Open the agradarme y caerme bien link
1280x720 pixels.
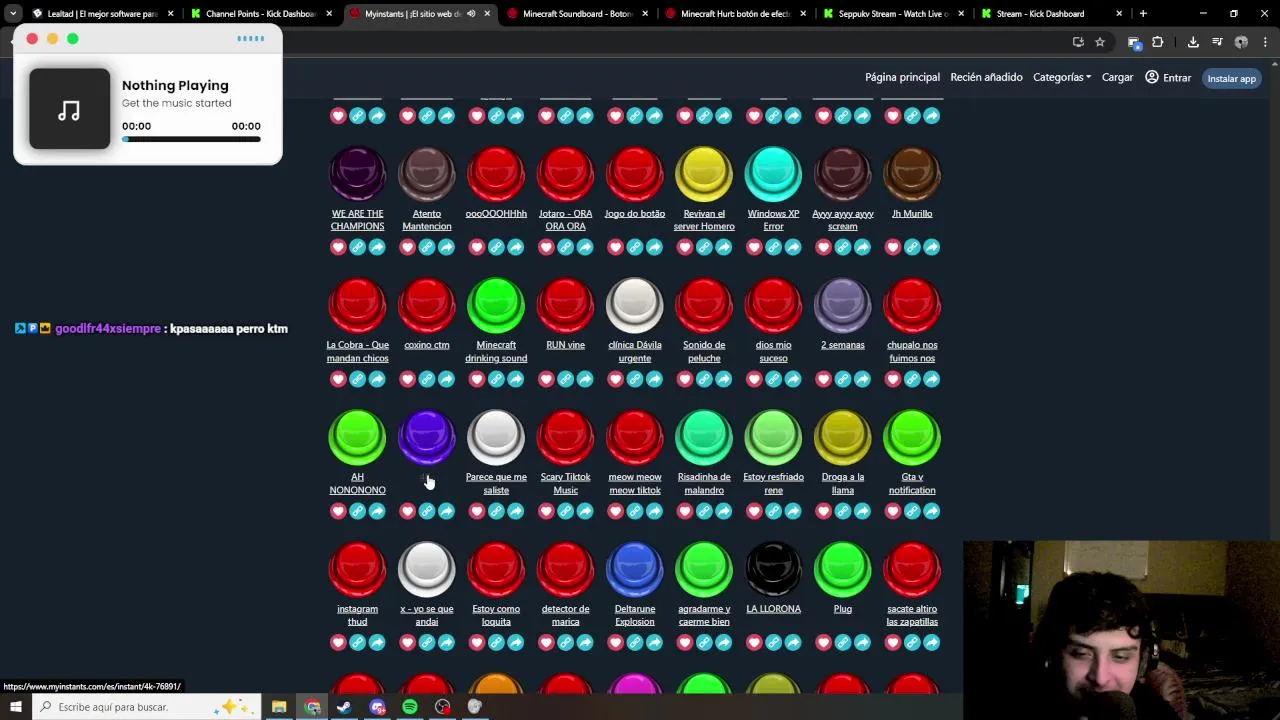click(704, 615)
